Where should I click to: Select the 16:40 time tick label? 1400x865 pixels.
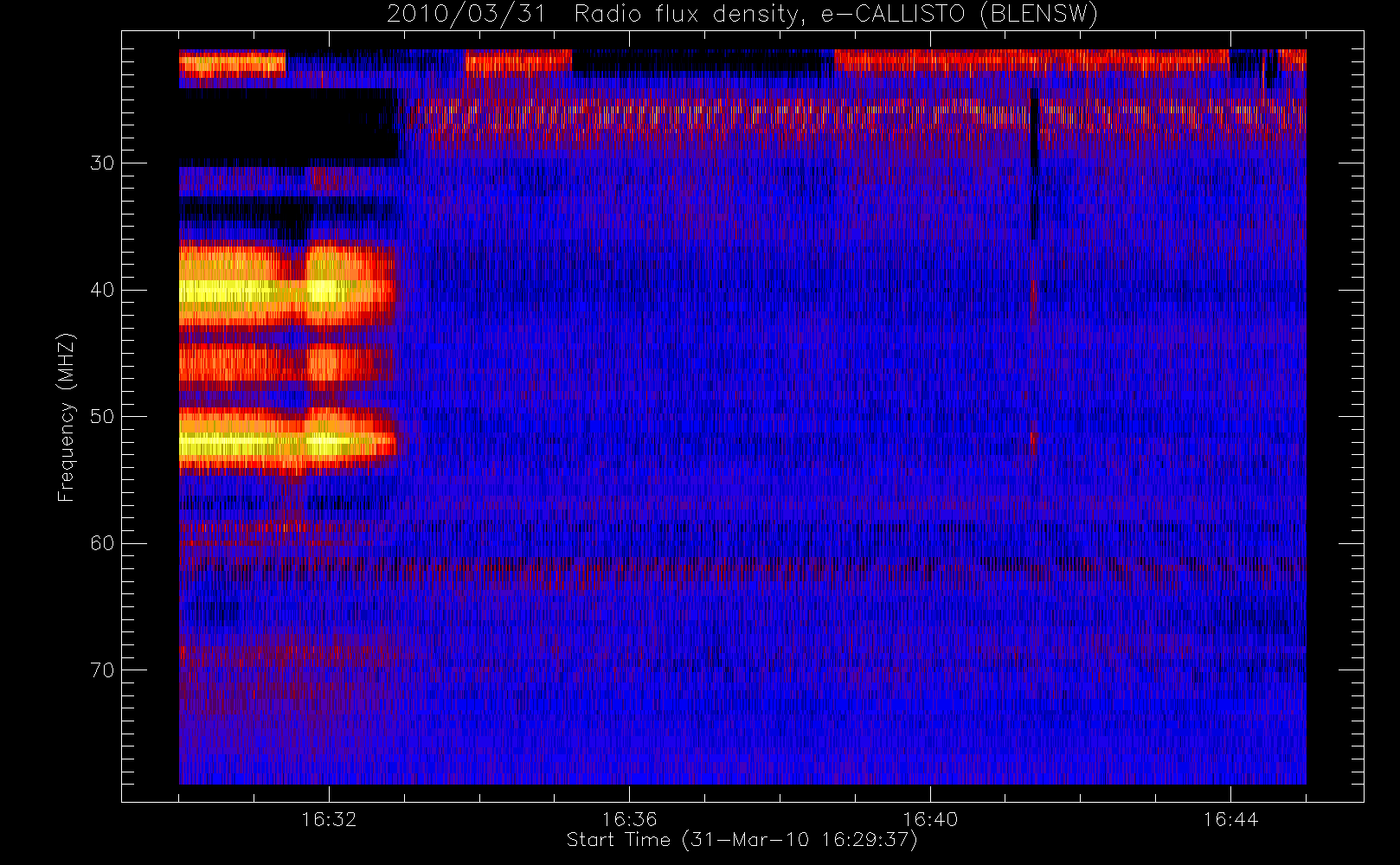coord(930,818)
